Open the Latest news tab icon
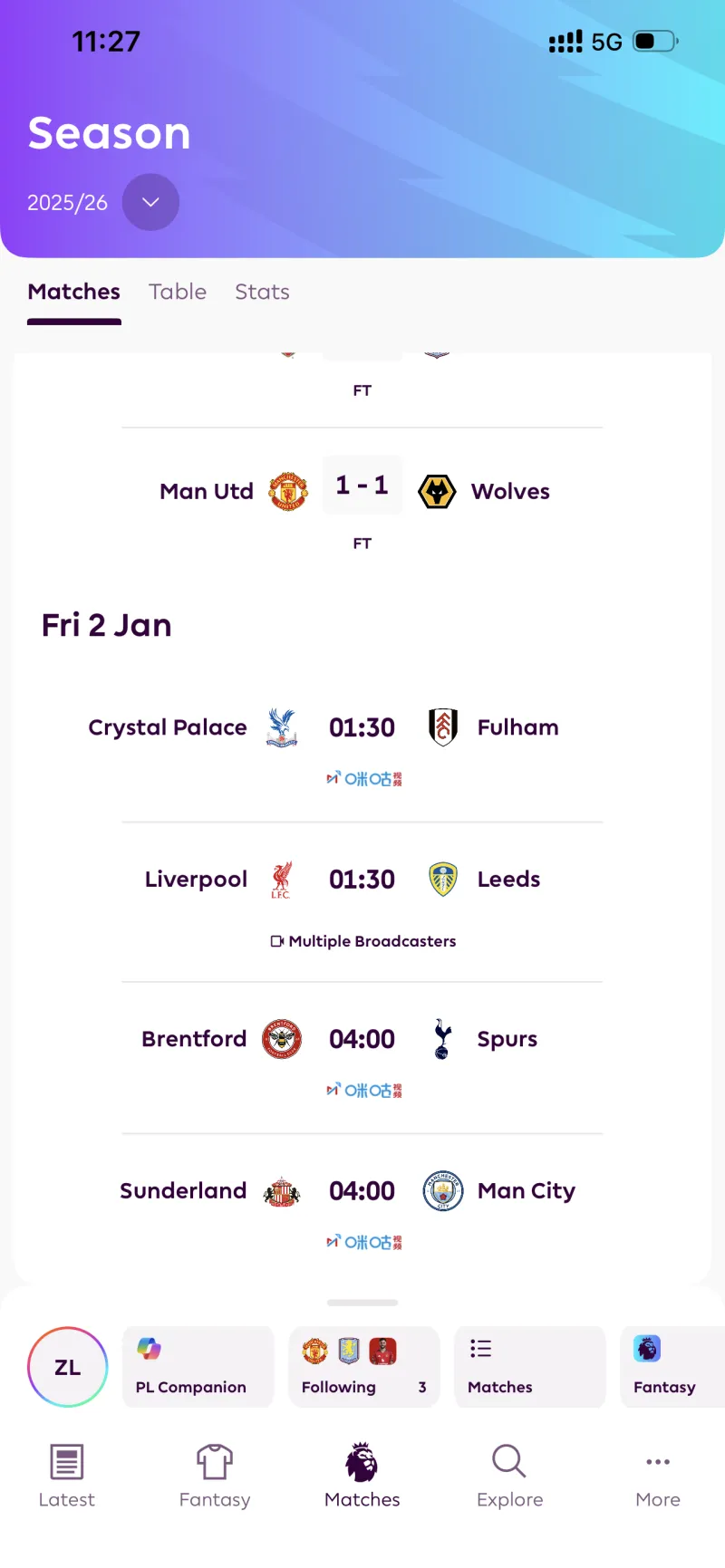Viewport: 725px width, 1568px height. click(x=66, y=1461)
